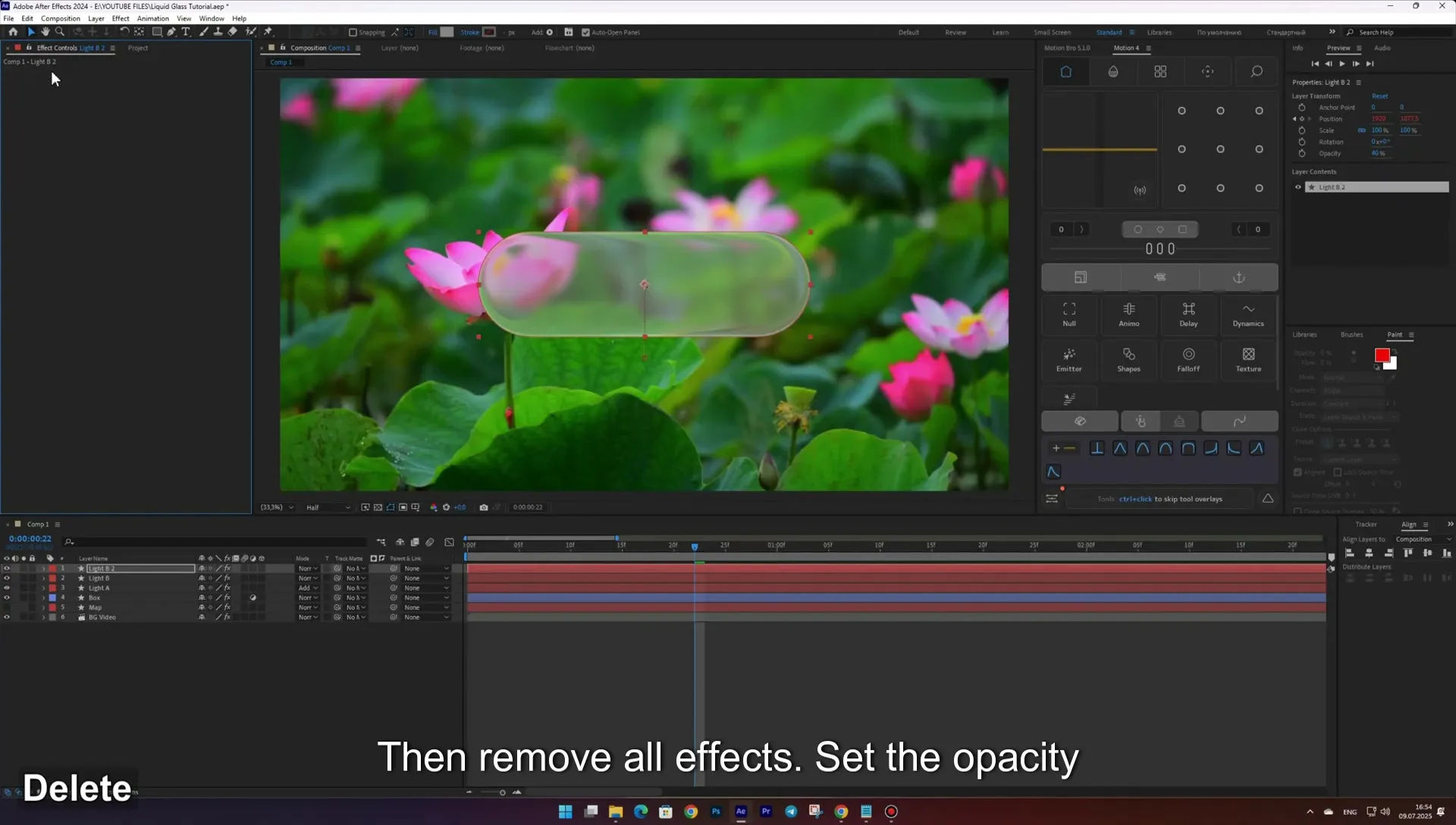Expand the Map layer twirl arrow
Viewport: 1456px width, 825px height.
[43, 607]
